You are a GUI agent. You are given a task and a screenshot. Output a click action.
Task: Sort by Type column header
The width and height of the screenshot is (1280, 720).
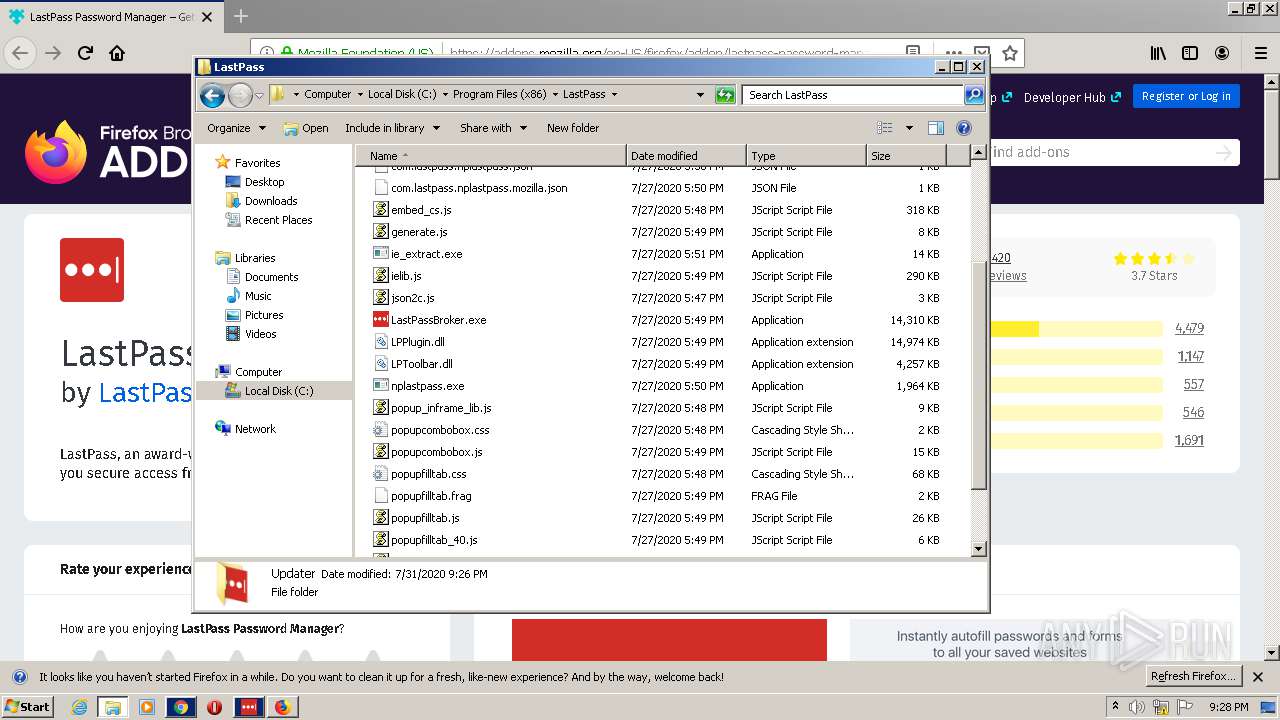pos(806,156)
